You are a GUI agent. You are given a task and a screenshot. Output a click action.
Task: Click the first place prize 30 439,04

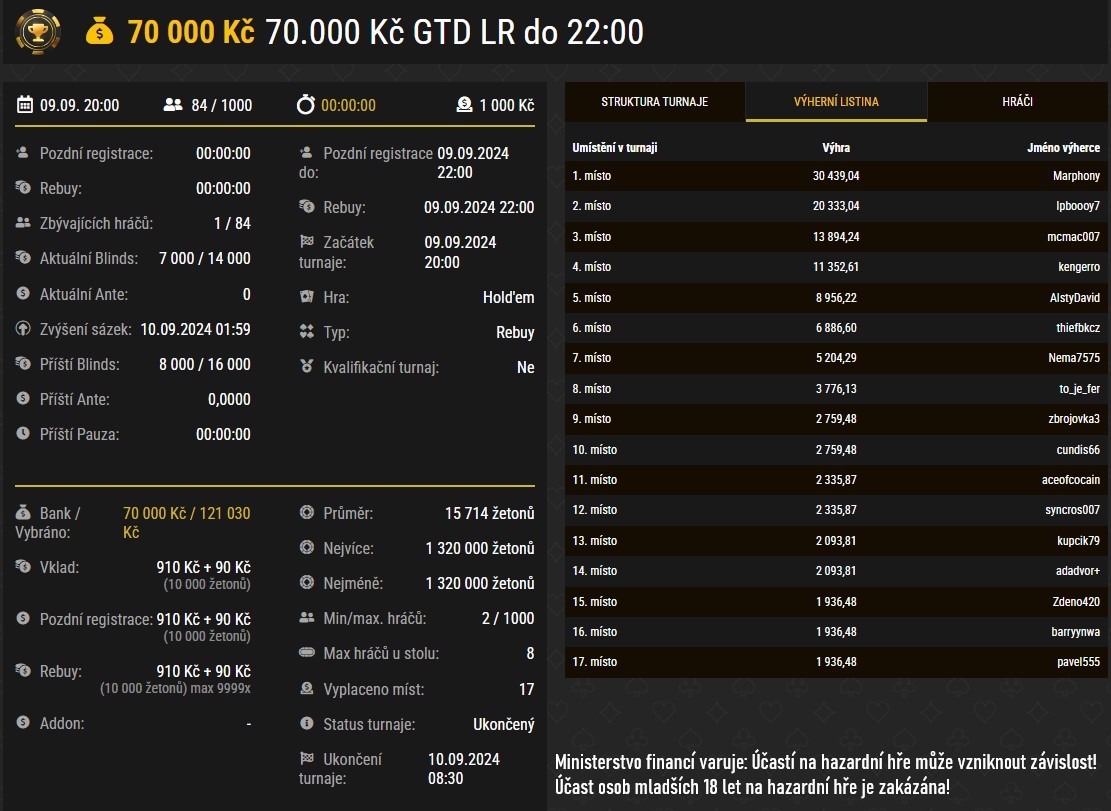tap(836, 176)
